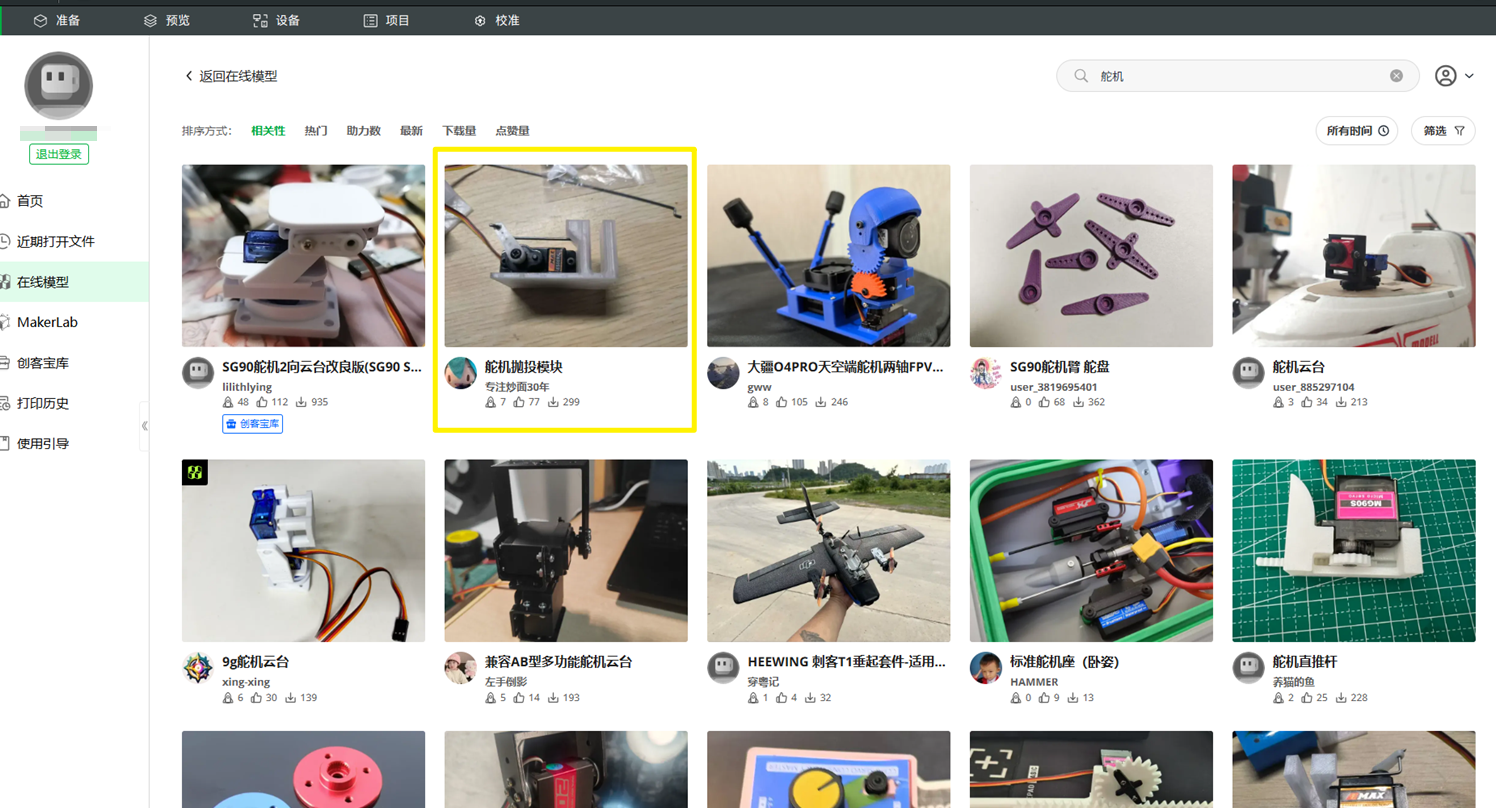Open the user account avatar menu
1496x808 pixels.
[x=1446, y=76]
